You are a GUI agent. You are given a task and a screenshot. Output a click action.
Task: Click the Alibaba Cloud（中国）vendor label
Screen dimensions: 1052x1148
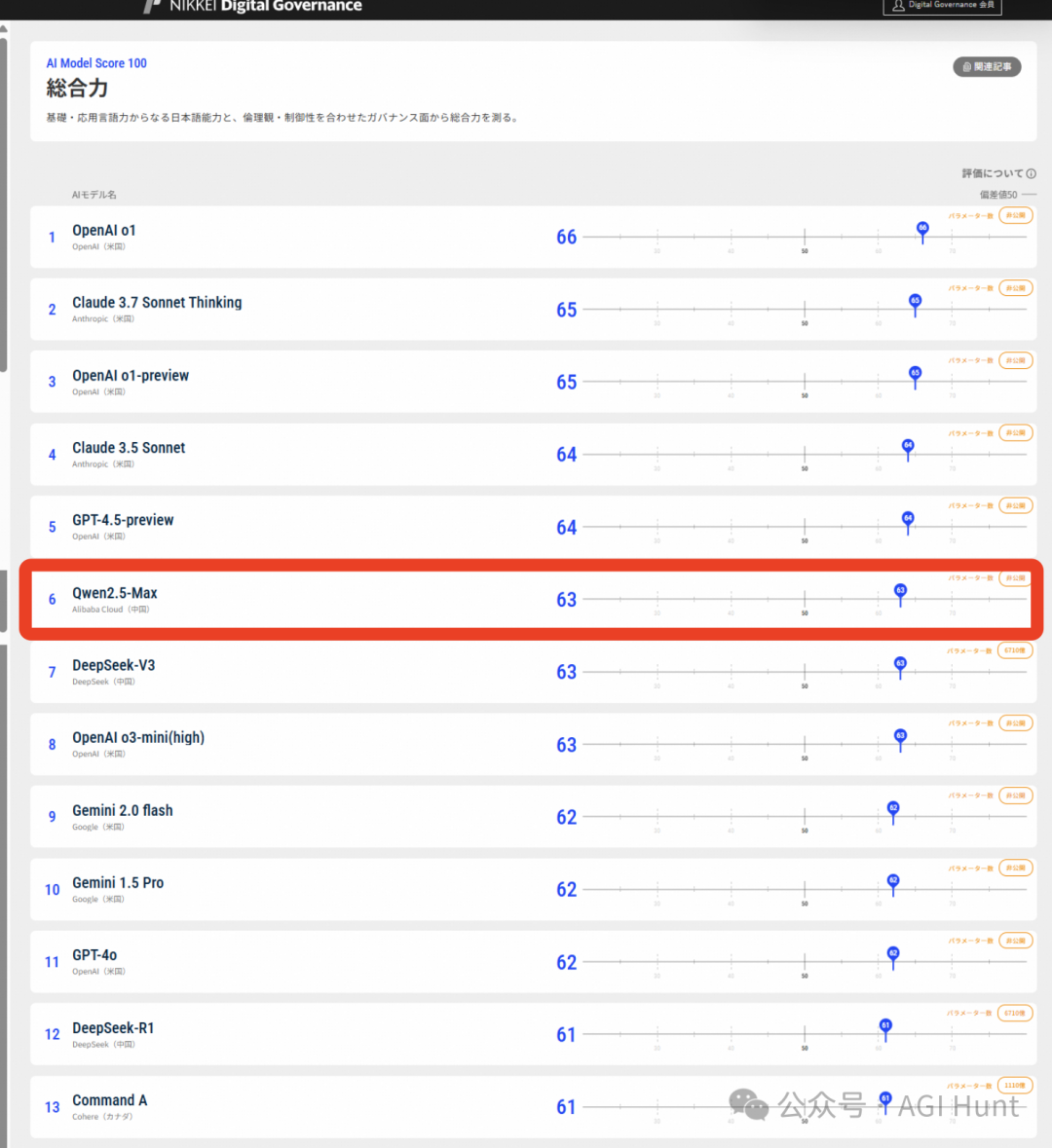click(111, 610)
